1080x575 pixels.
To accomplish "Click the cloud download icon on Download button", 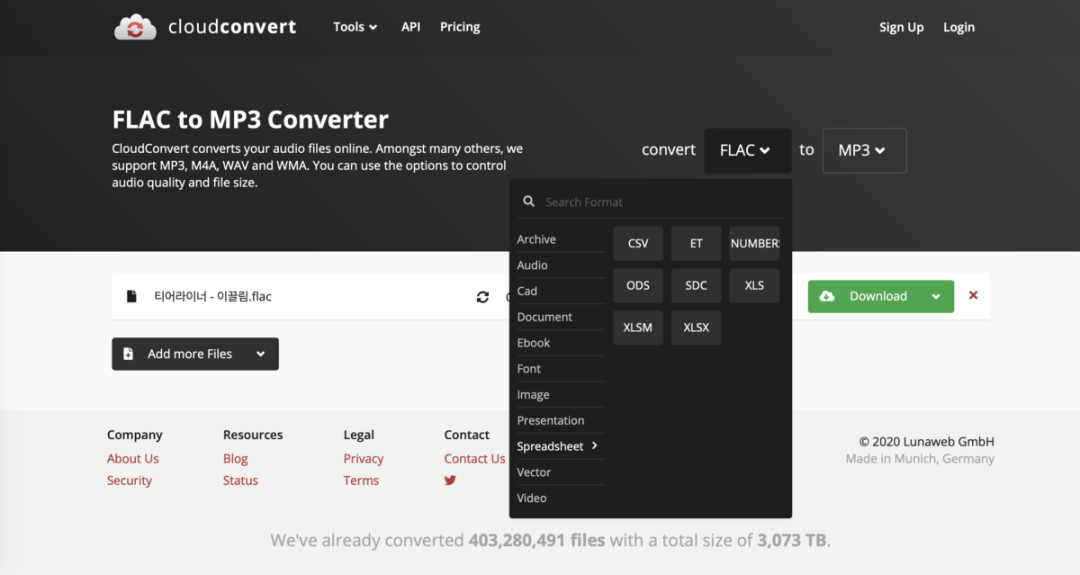I will (x=827, y=296).
